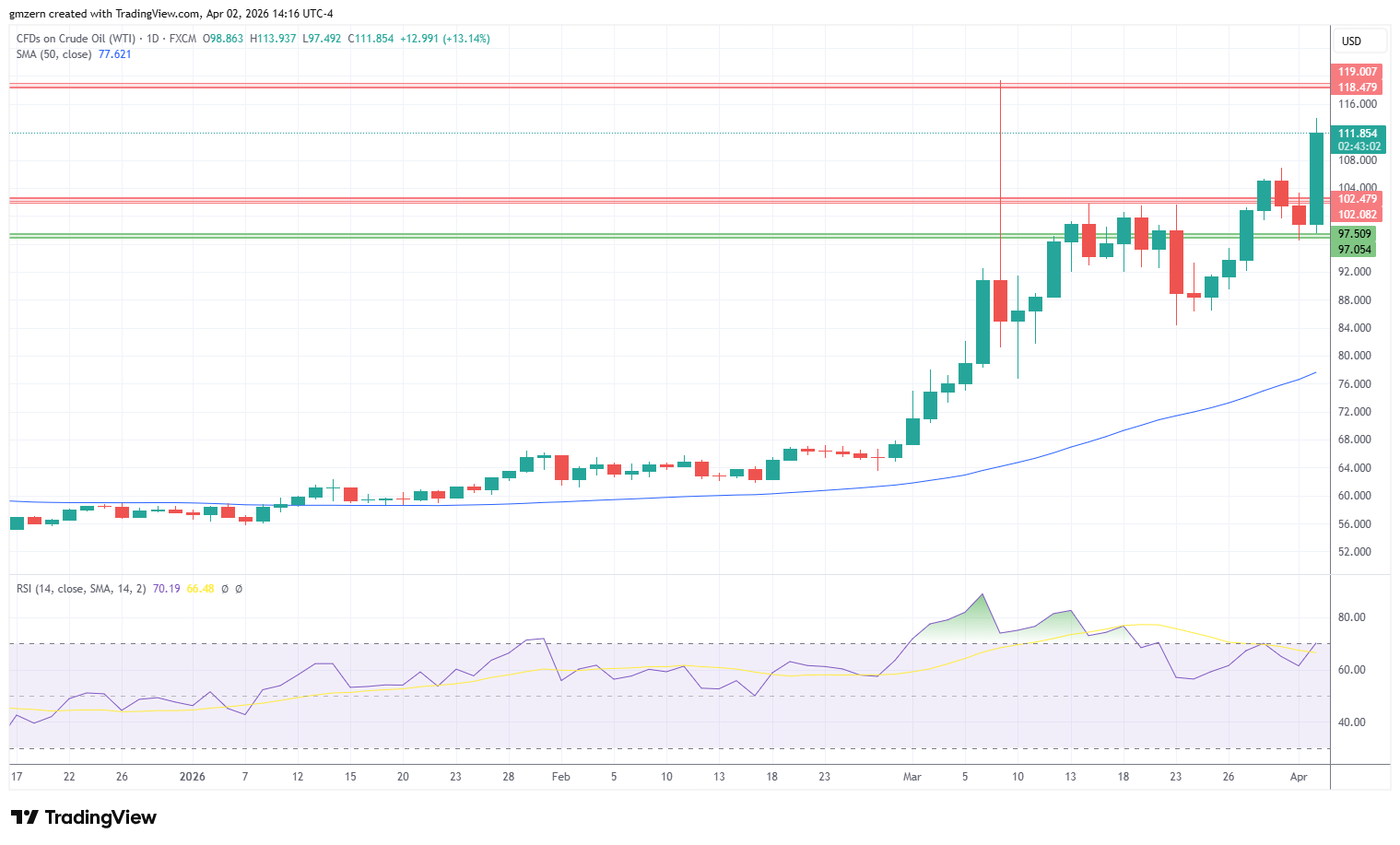This screenshot has width=1400, height=845.
Task: Click the change value +12.991 (+13.14%)
Action: [x=445, y=39]
